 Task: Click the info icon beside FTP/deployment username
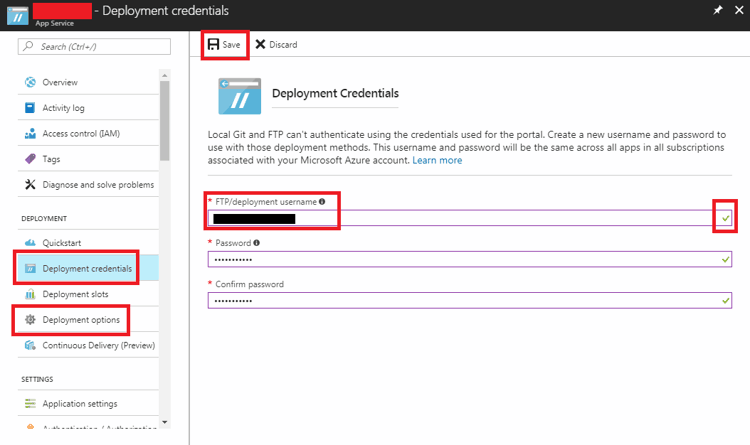[x=322, y=201]
